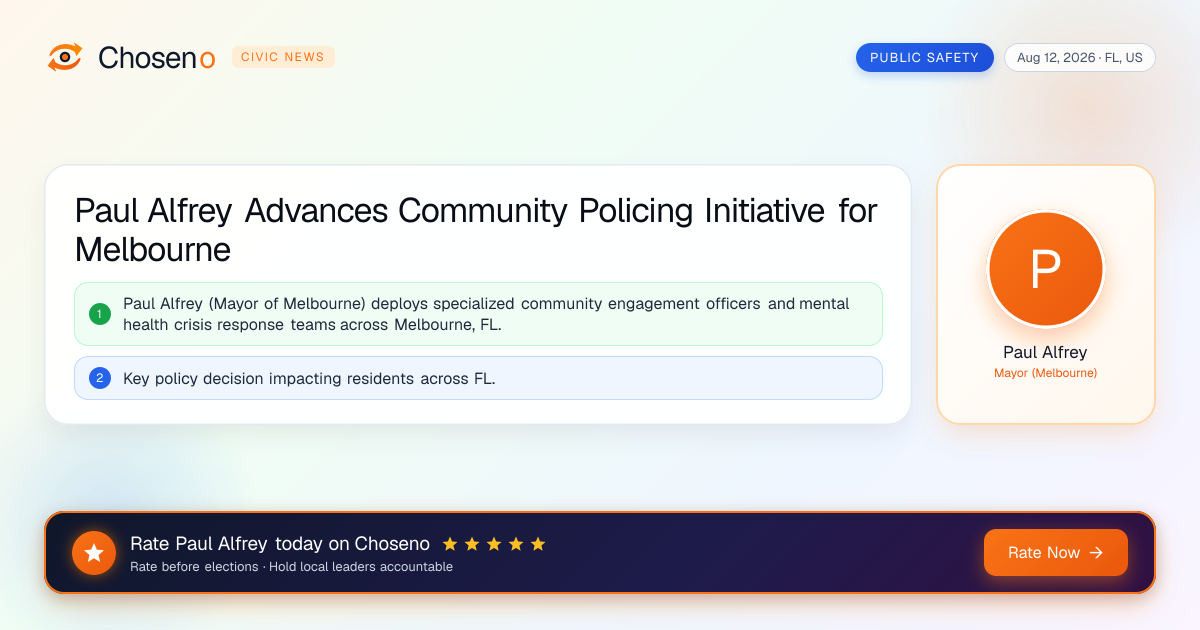Click the Aug 12, 2026 · FL, US date pill

(1079, 57)
